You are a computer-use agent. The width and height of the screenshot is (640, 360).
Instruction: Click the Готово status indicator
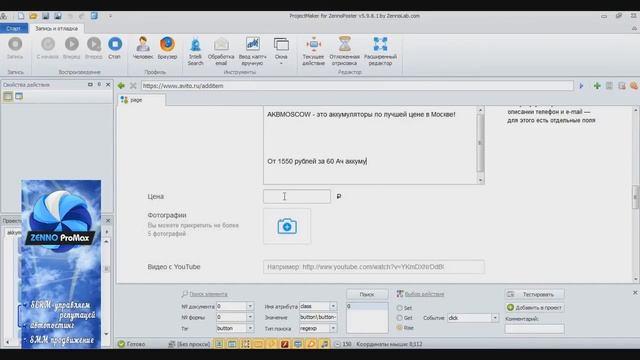[131, 344]
